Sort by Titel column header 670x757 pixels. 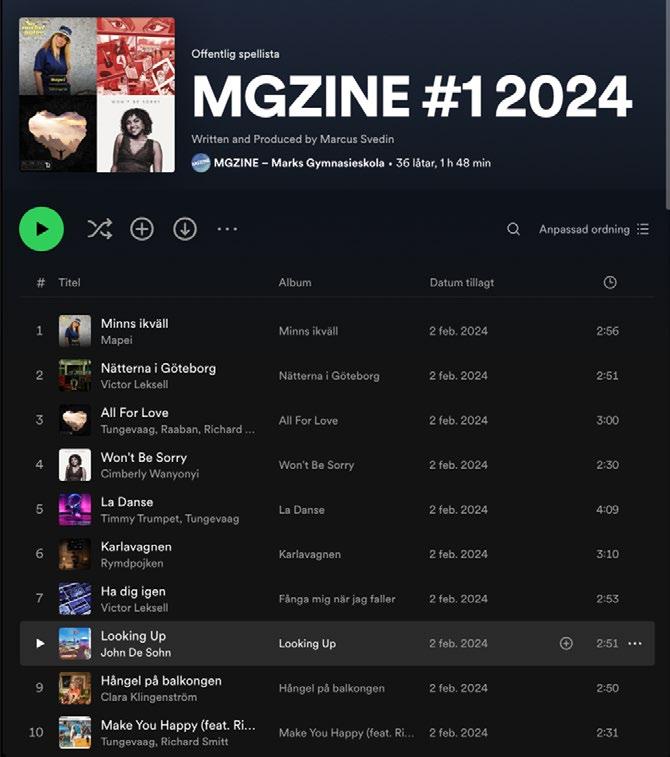[70, 282]
